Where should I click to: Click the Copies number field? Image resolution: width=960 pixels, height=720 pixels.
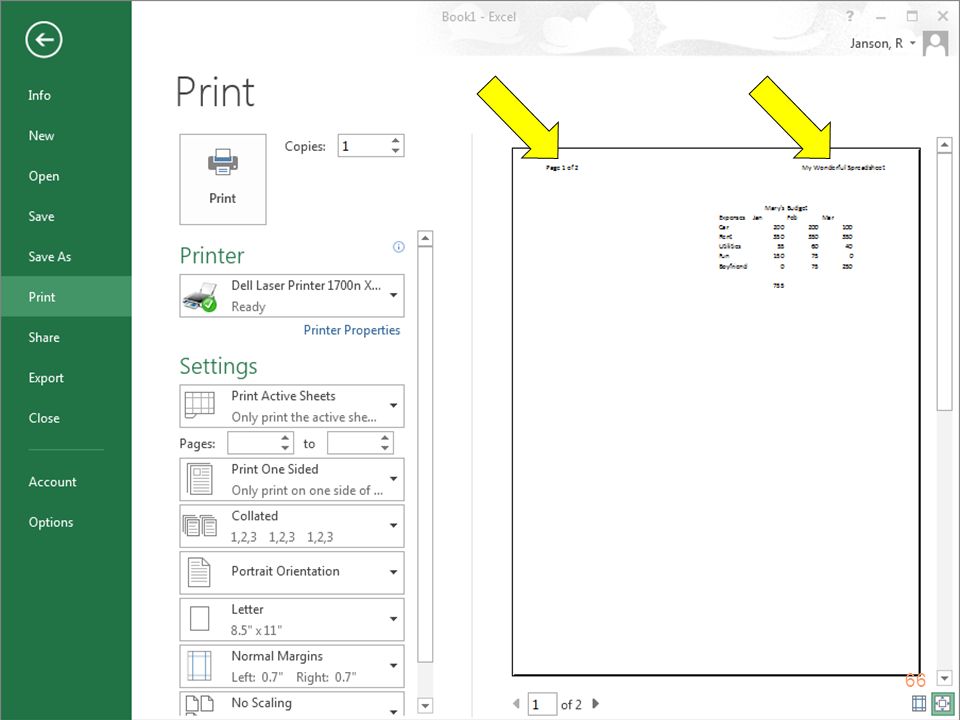click(x=364, y=146)
